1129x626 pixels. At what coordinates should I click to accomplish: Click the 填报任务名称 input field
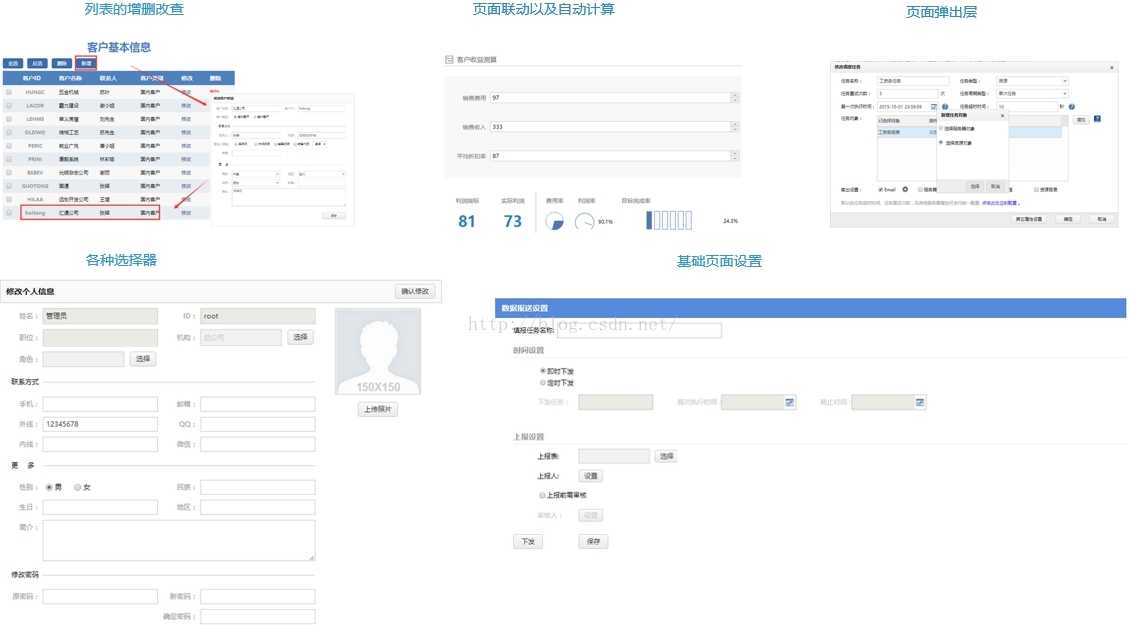pos(639,331)
